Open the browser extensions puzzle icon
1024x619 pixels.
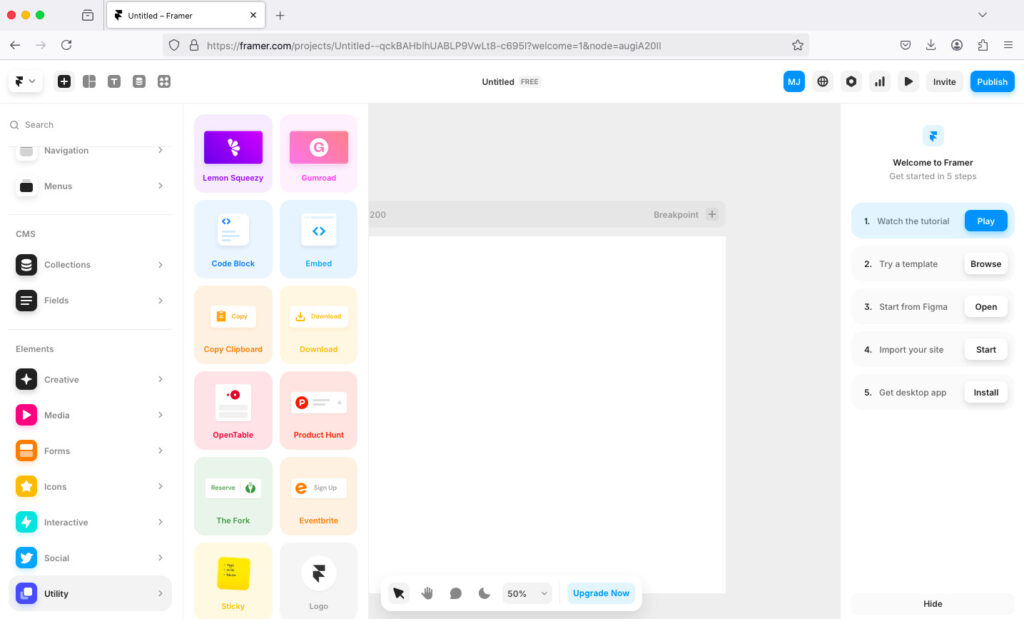pos(982,45)
